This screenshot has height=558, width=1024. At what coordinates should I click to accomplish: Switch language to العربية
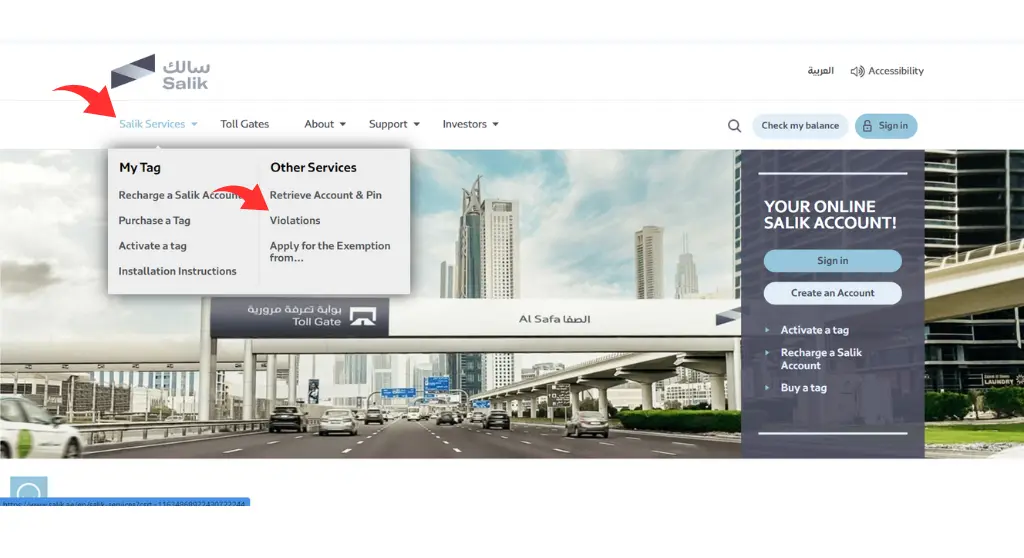point(820,71)
